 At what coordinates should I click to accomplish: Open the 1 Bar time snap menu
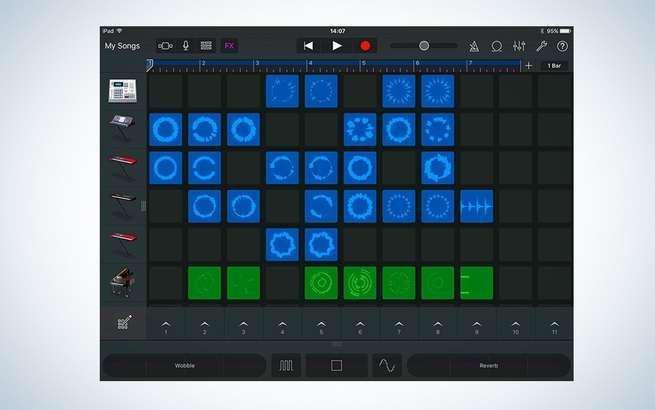point(554,66)
